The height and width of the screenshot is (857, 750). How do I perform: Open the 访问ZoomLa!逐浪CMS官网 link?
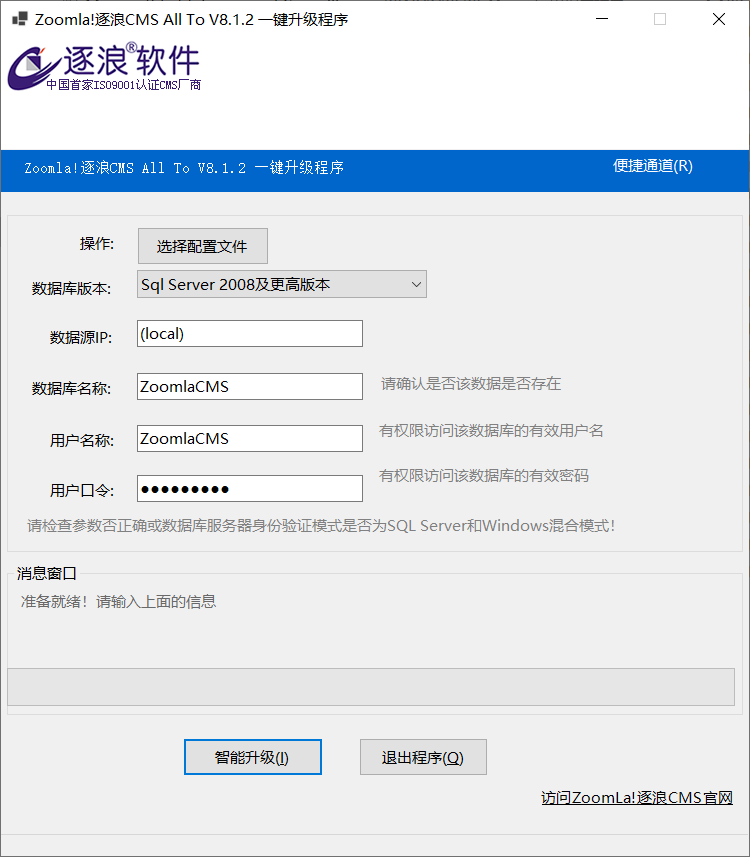(637, 797)
